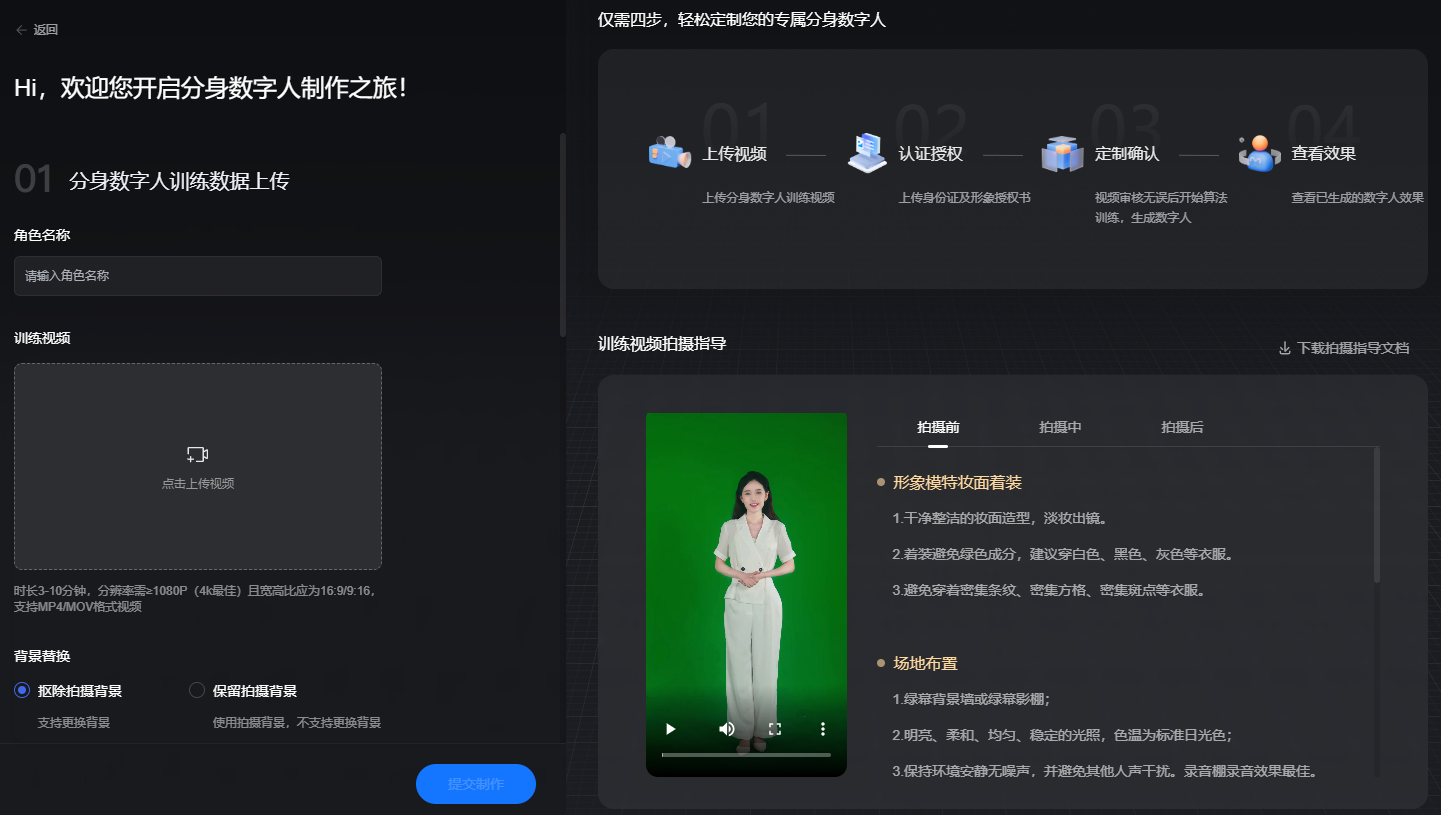Click the 支持更换背景 description text
Viewport: 1441px width, 815px height.
point(74,723)
